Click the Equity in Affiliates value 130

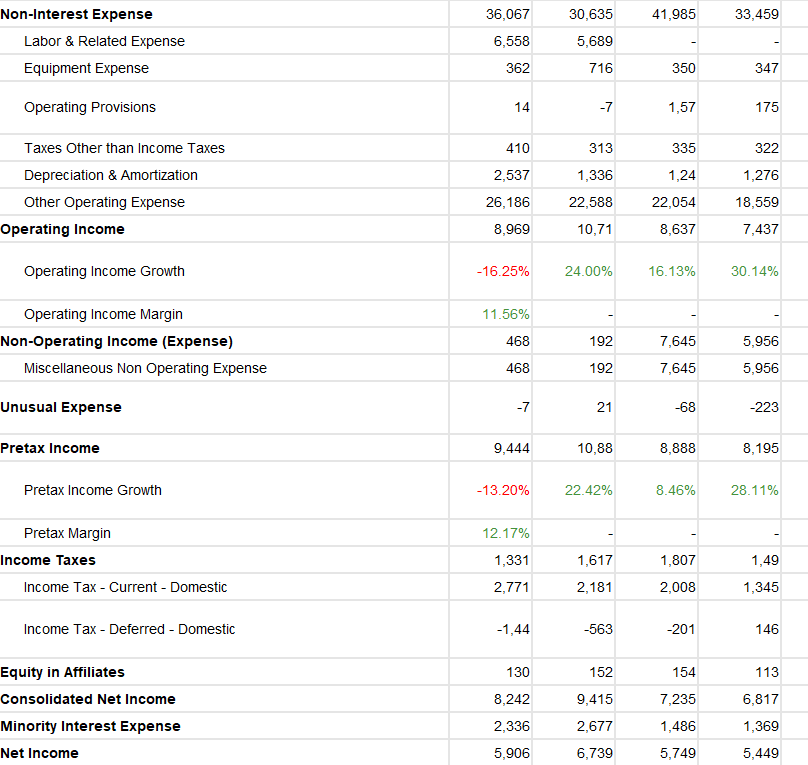[519, 671]
